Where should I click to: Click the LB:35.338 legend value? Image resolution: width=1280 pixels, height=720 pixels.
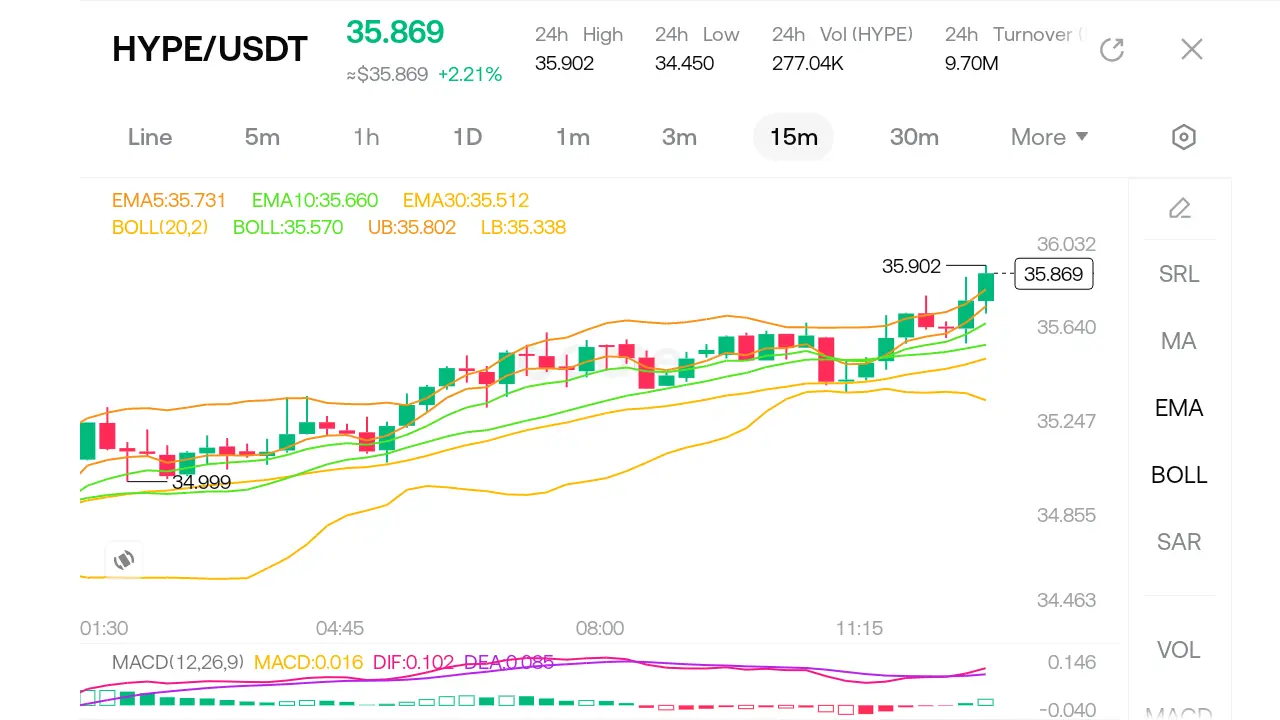pos(523,227)
